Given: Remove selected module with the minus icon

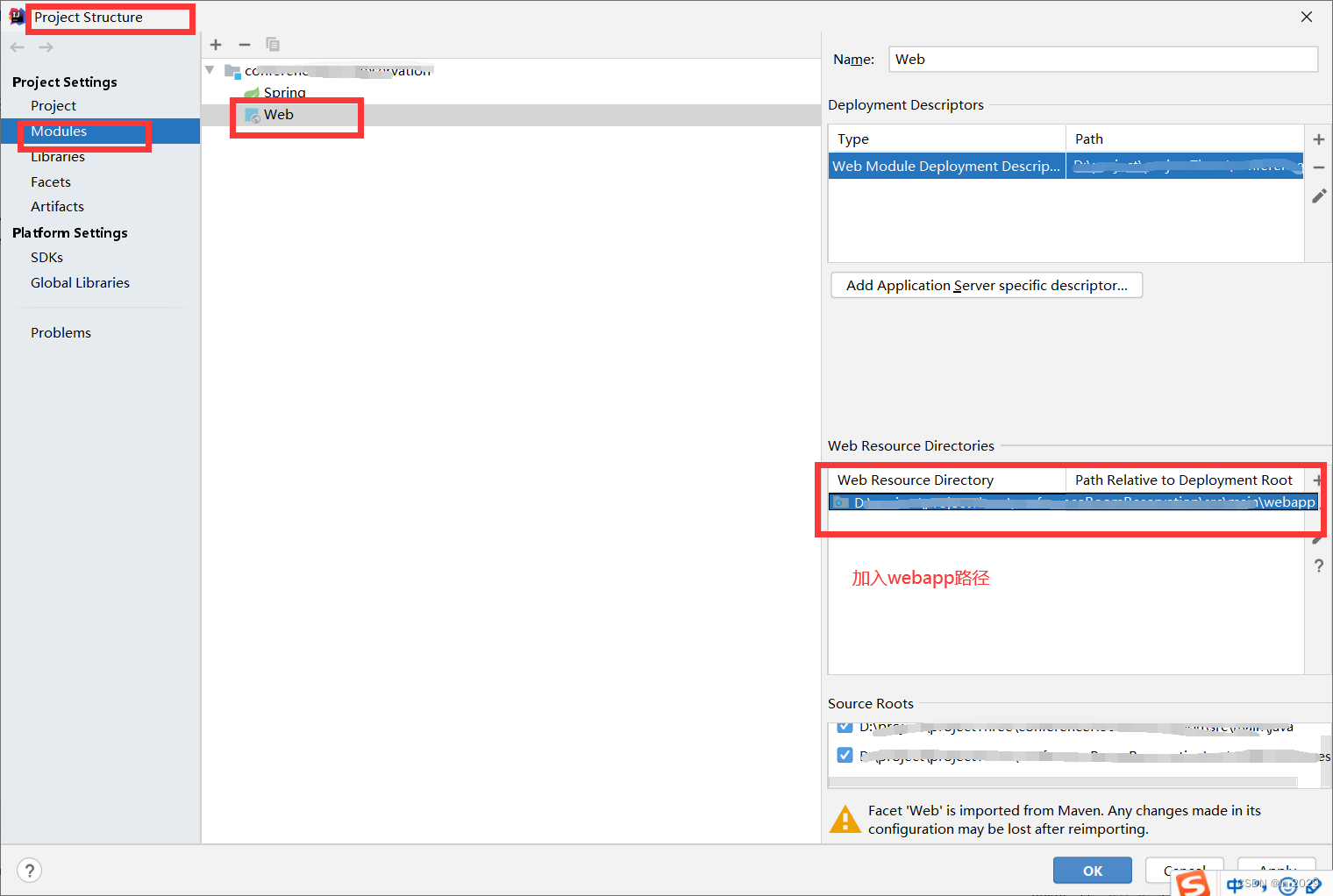Looking at the screenshot, I should coord(244,44).
